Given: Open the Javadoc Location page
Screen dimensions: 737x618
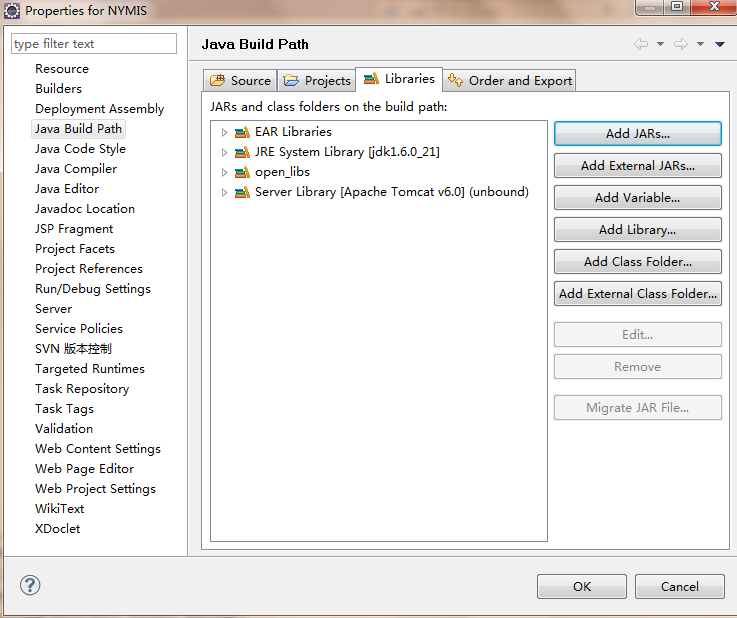Looking at the screenshot, I should click(85, 209).
